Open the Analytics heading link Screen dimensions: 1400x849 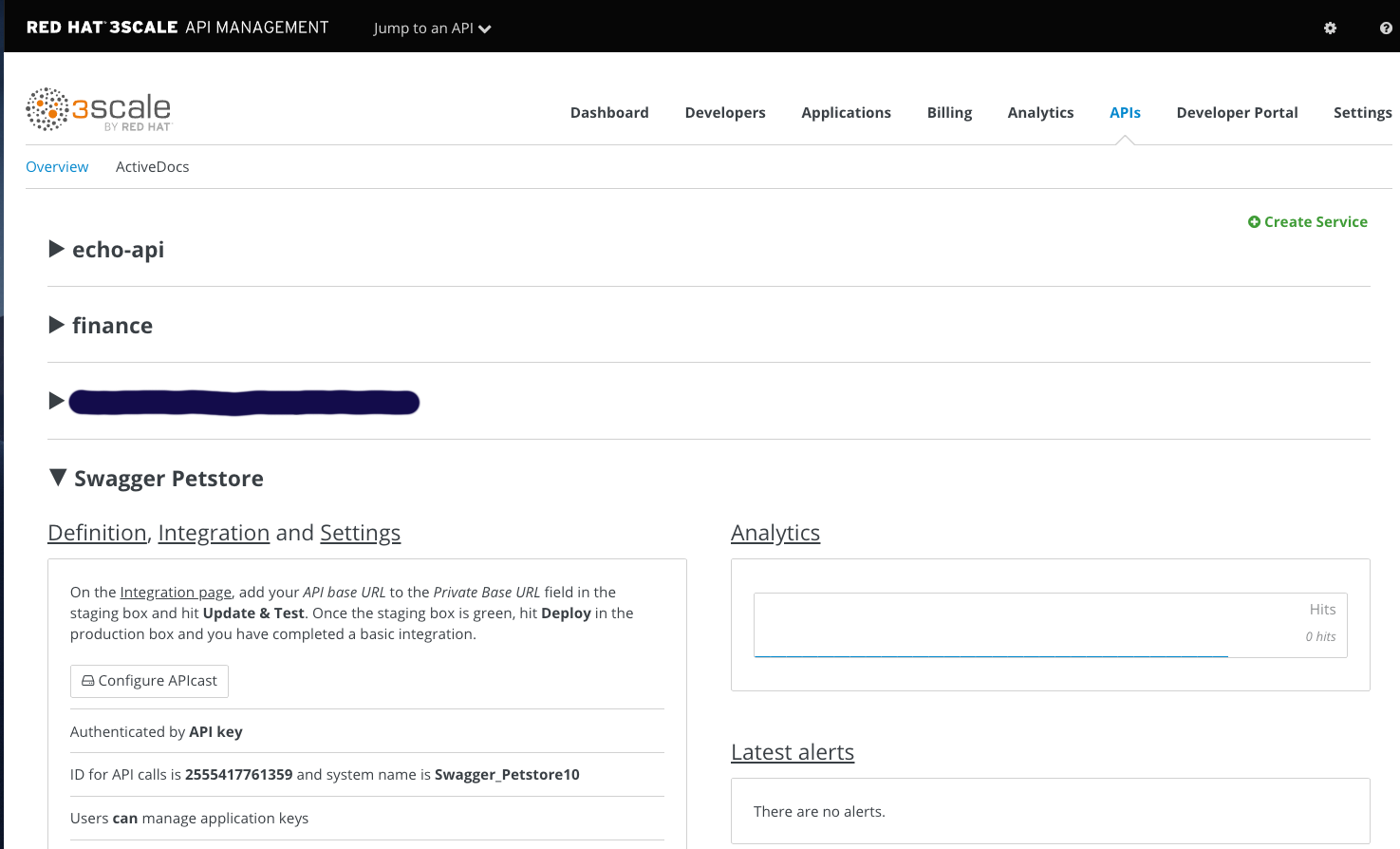775,533
